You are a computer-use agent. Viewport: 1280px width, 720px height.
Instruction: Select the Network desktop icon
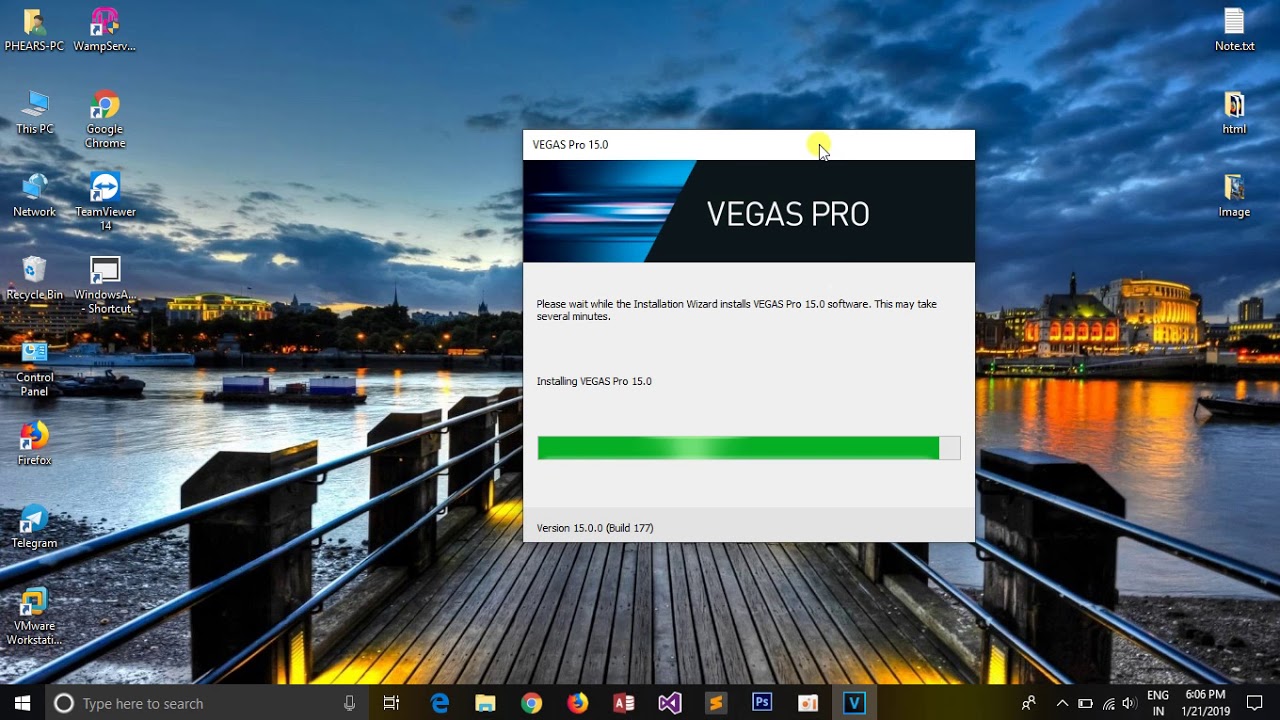[x=34, y=195]
